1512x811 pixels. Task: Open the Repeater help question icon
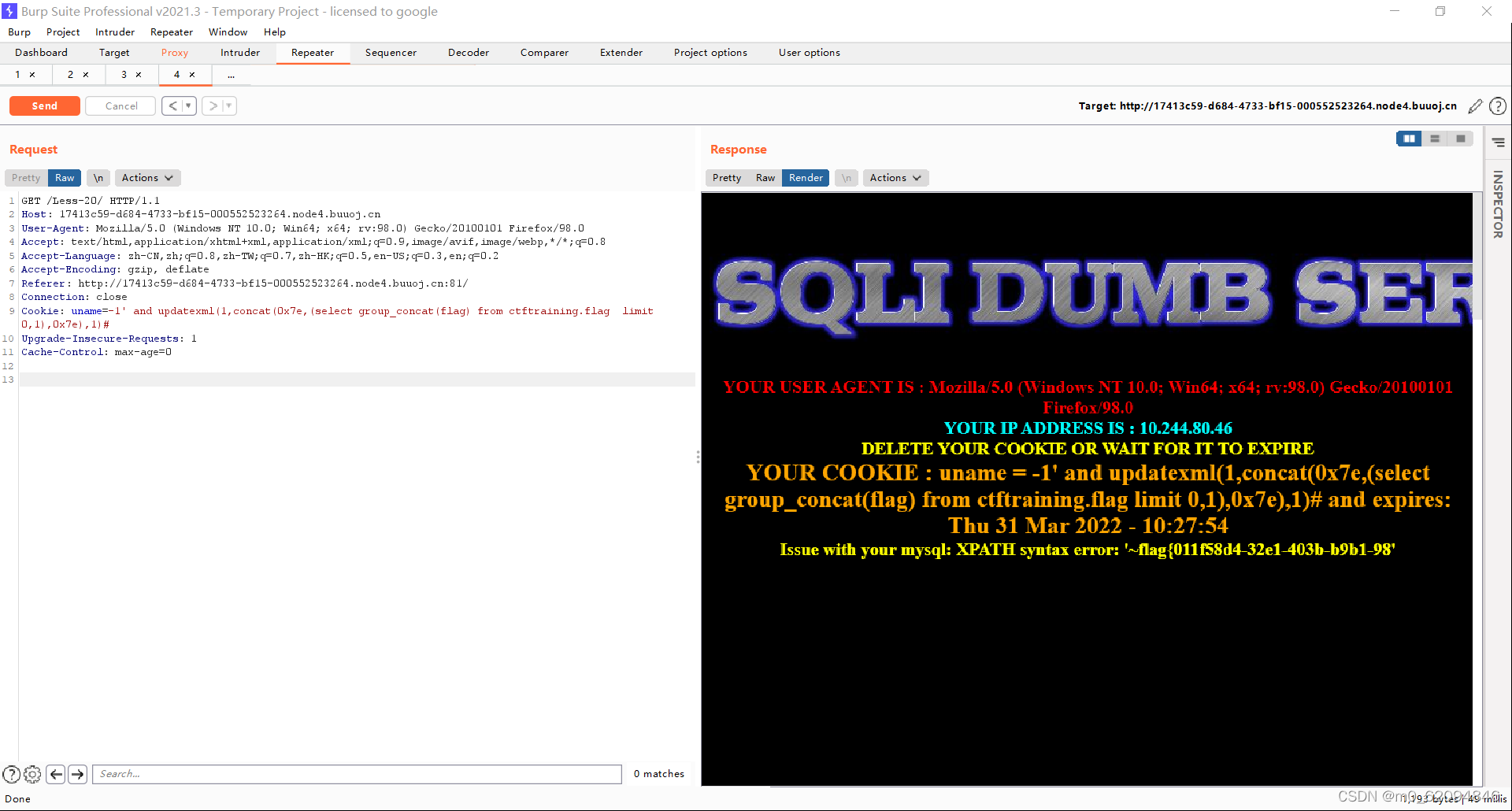click(1498, 106)
